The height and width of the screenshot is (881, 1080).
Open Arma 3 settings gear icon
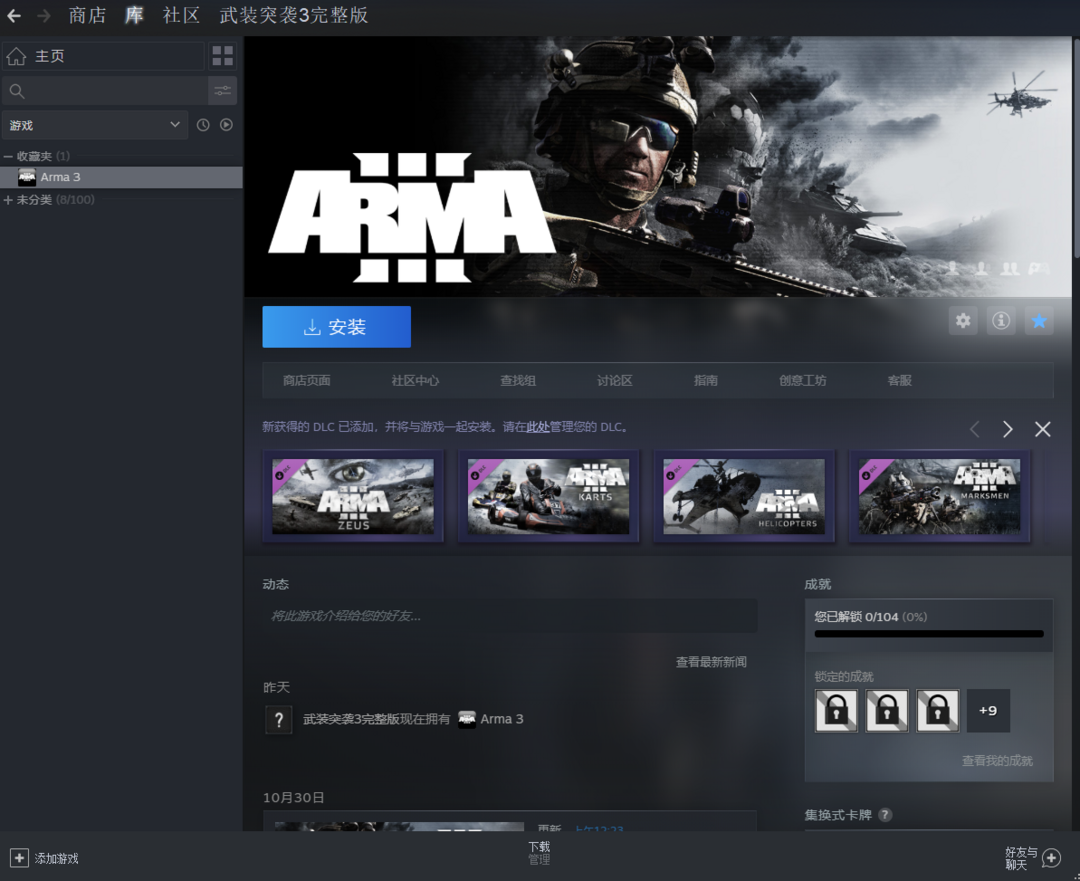click(x=963, y=321)
